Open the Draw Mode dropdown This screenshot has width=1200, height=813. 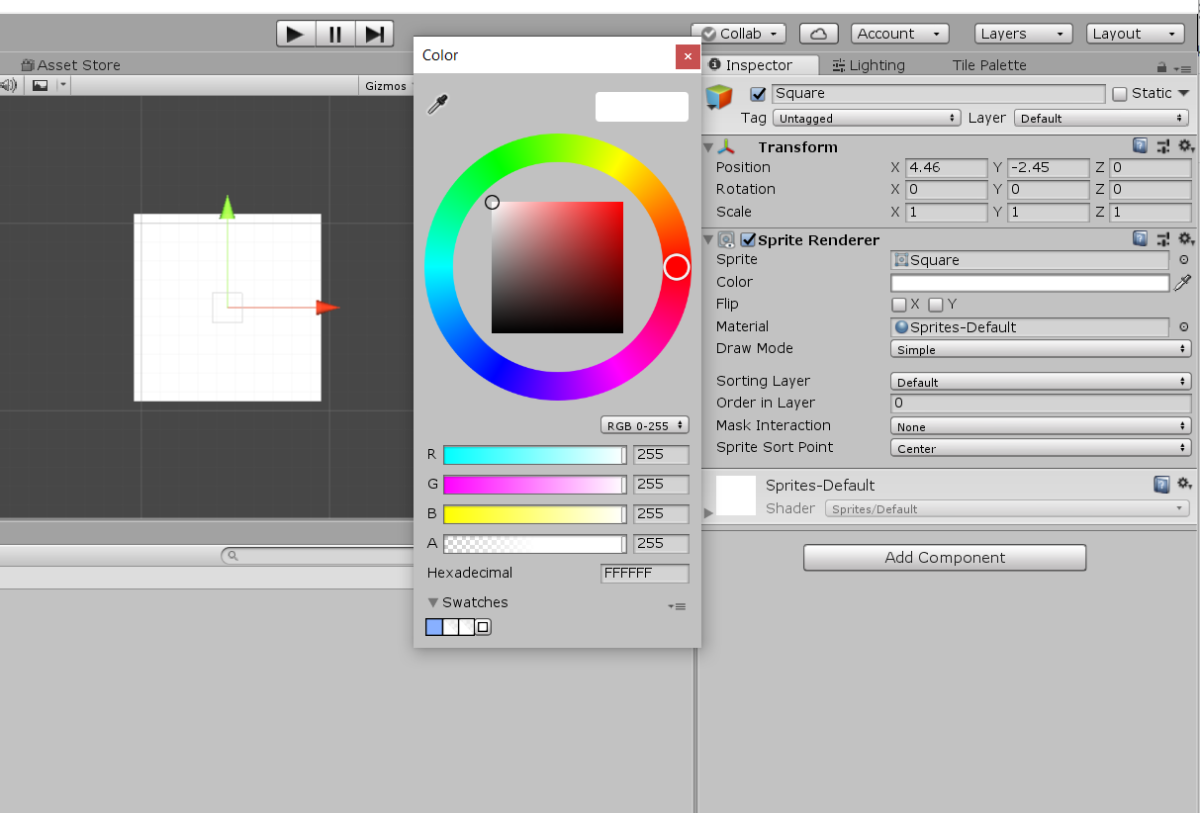[1040, 349]
